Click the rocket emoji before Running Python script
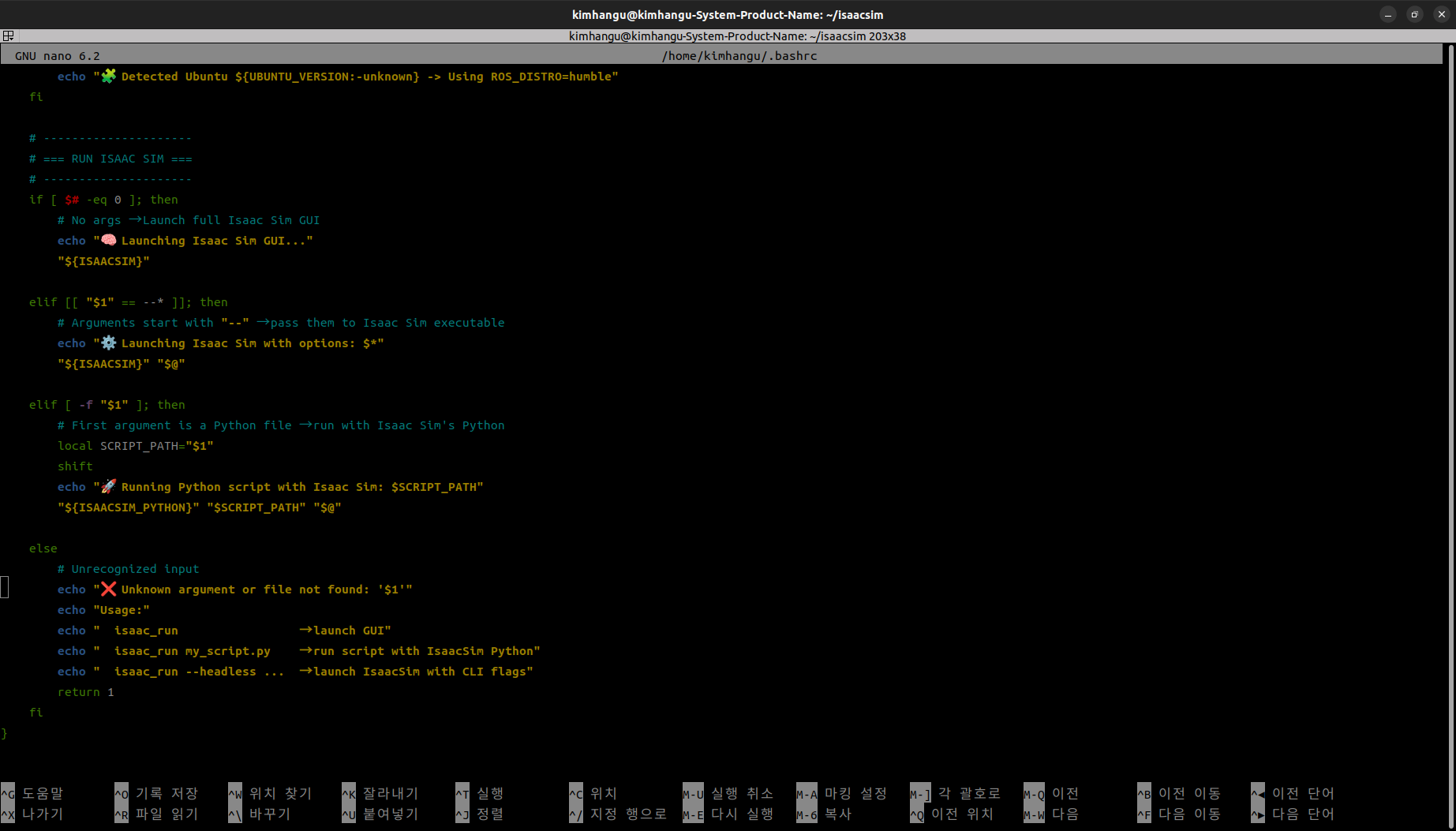Viewport: 1456px width, 831px height. coord(108,486)
